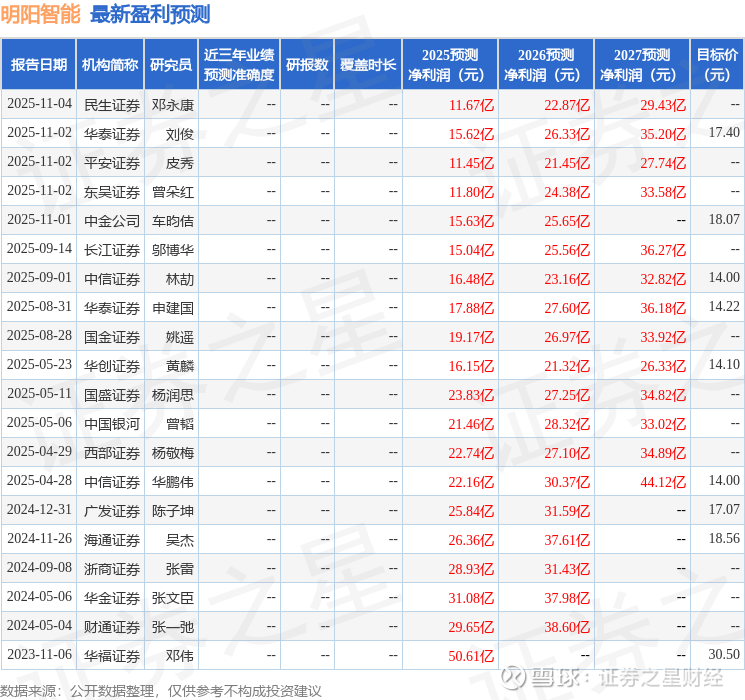Click 34.89亿 forecast for 2027
The width and height of the screenshot is (745, 700).
tap(663, 453)
